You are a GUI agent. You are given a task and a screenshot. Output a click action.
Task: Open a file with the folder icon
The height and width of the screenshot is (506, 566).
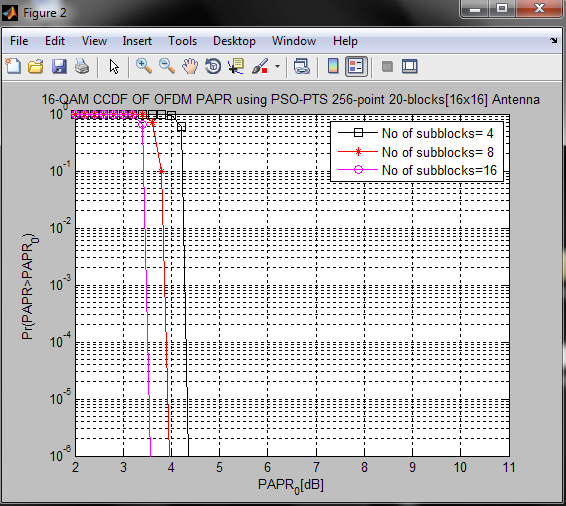[x=36, y=67]
